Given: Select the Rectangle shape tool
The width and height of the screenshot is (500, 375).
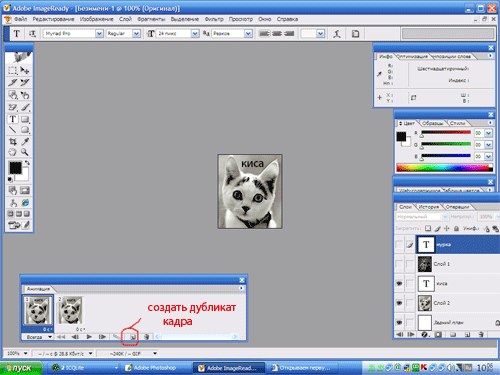Looking at the screenshot, I should coord(25,119).
